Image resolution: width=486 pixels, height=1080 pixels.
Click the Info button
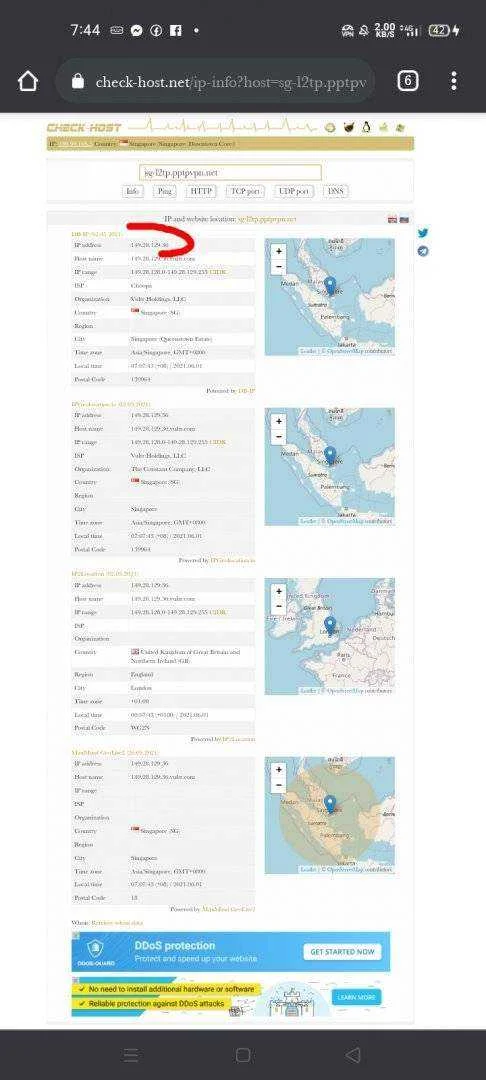(133, 191)
